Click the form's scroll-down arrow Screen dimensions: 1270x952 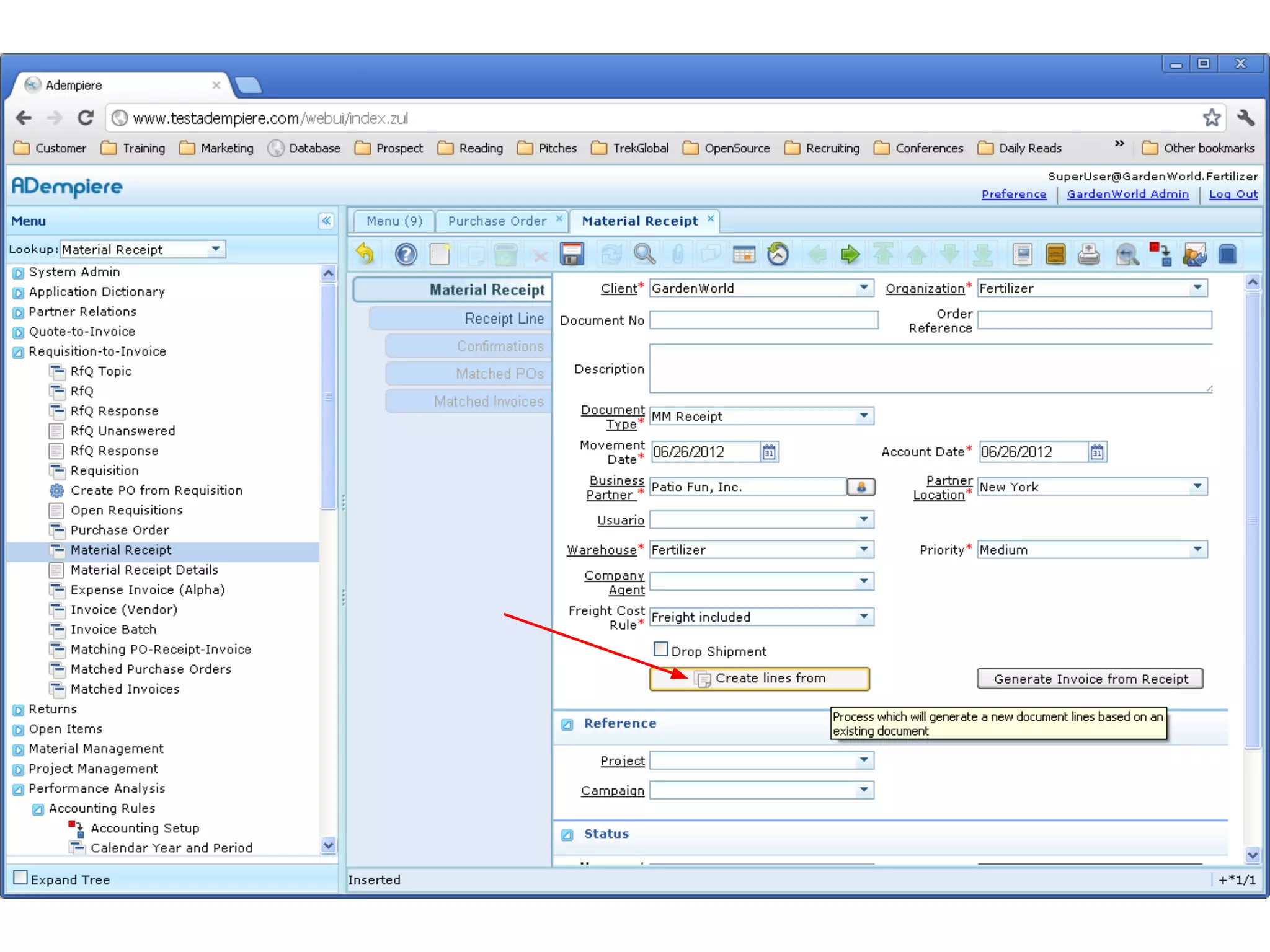click(1253, 855)
